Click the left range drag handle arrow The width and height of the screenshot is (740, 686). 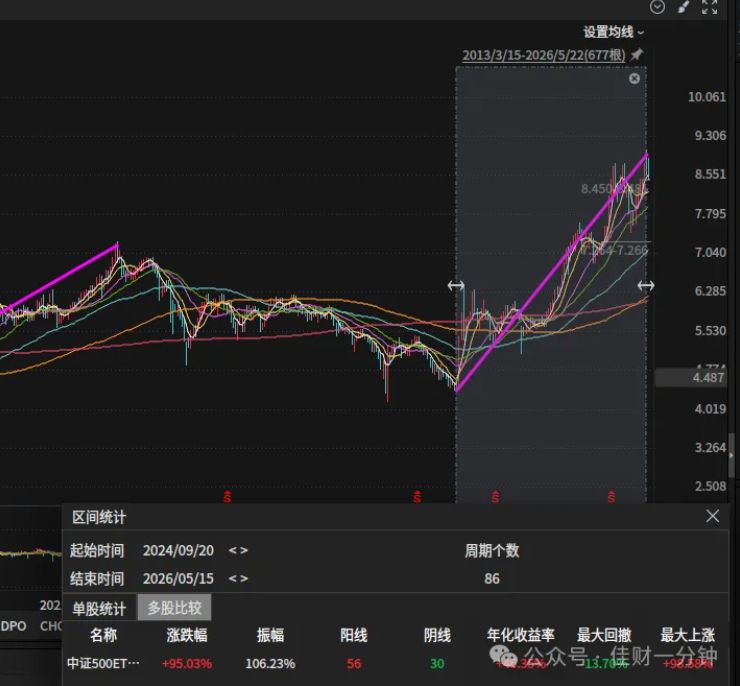click(456, 285)
